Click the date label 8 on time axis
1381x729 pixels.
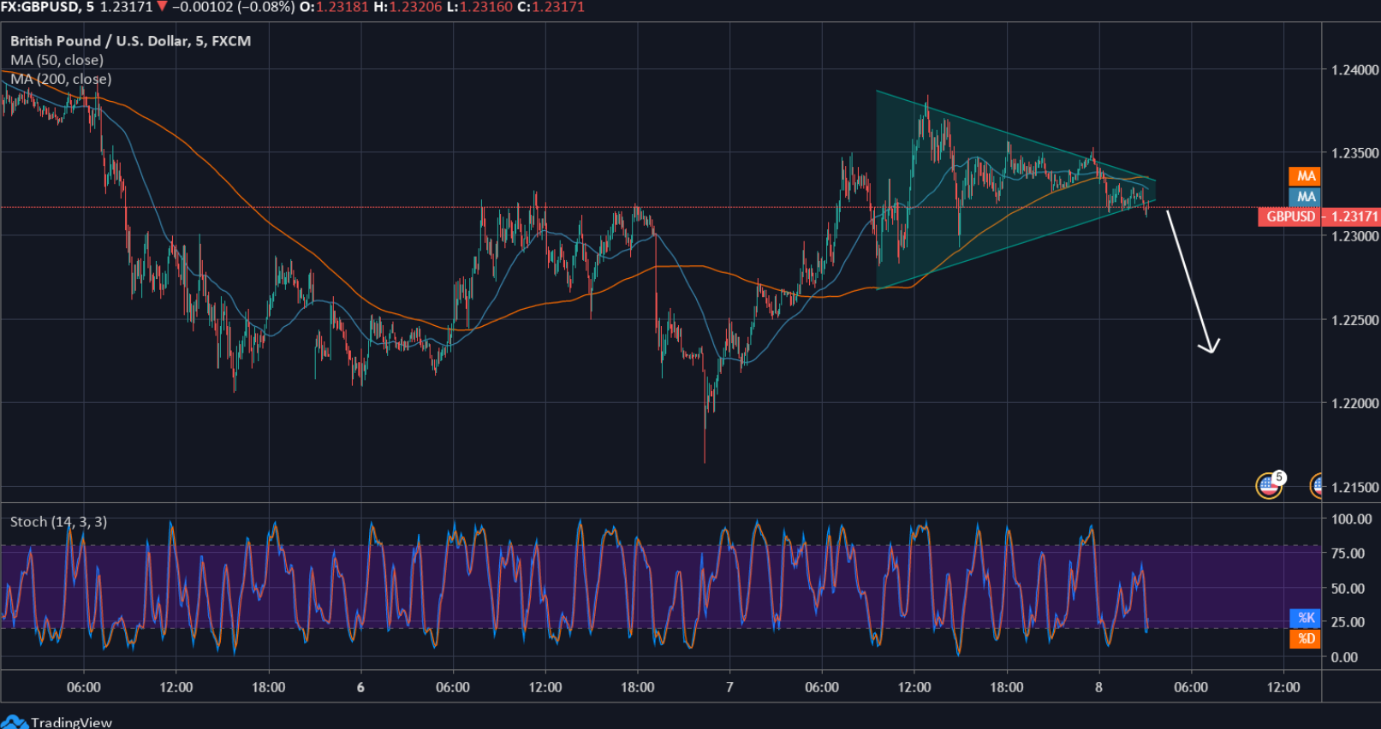(1098, 687)
